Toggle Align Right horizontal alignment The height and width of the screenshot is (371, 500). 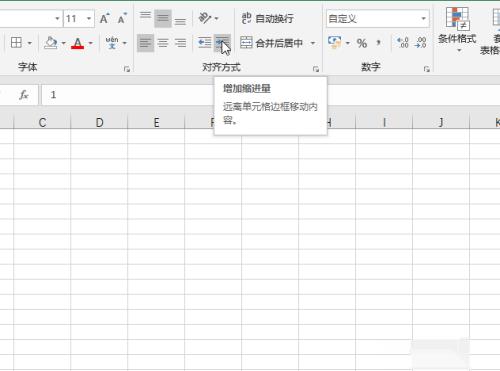tap(180, 43)
